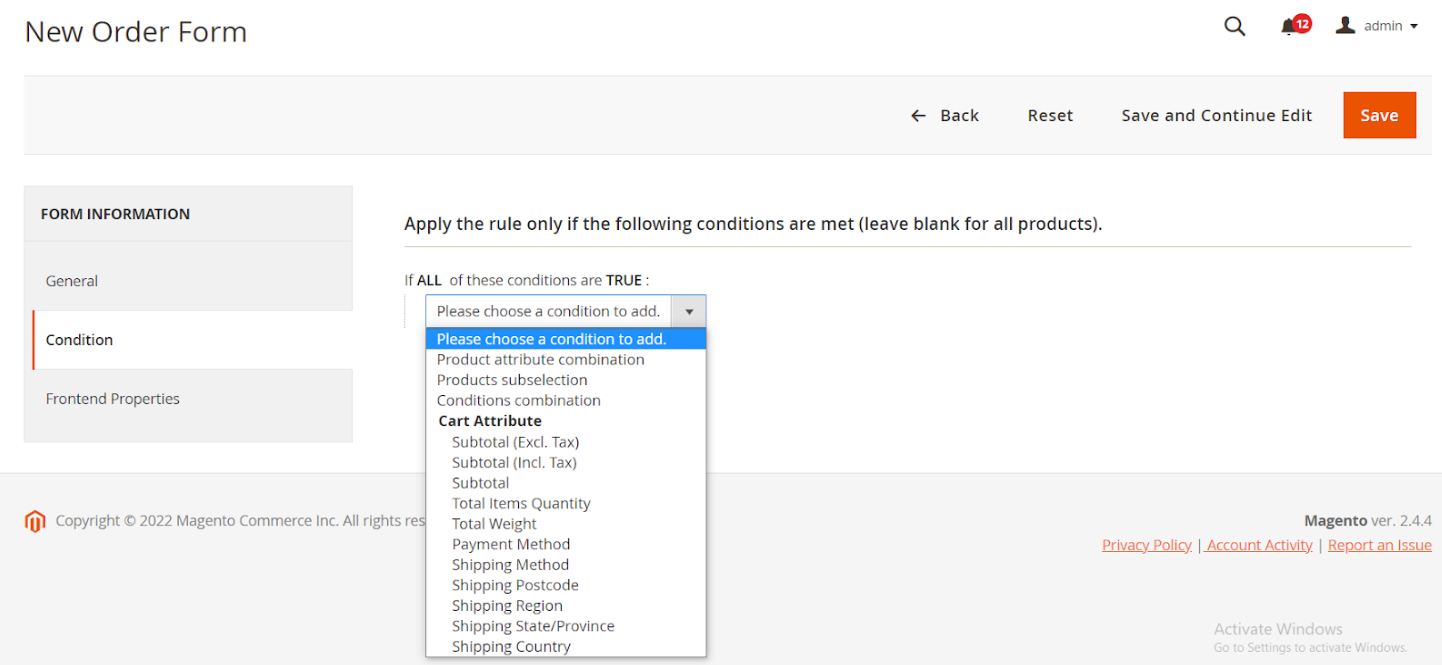Screen dimensions: 1442x665
Task: Click the Reset button
Action: click(x=1050, y=115)
